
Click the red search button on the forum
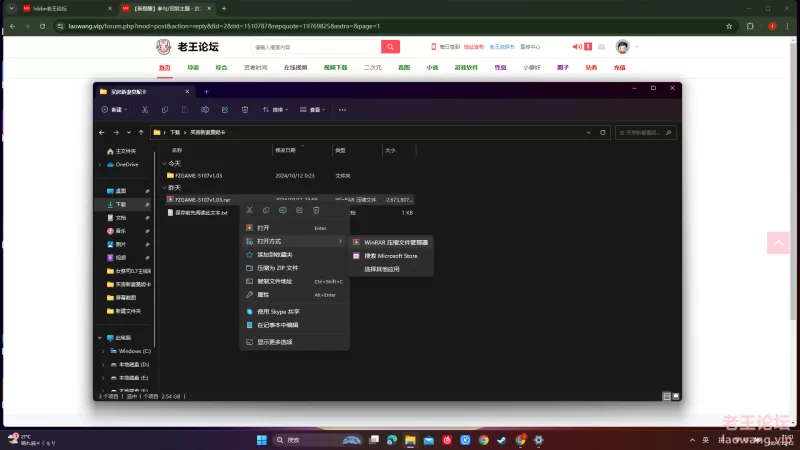390,47
